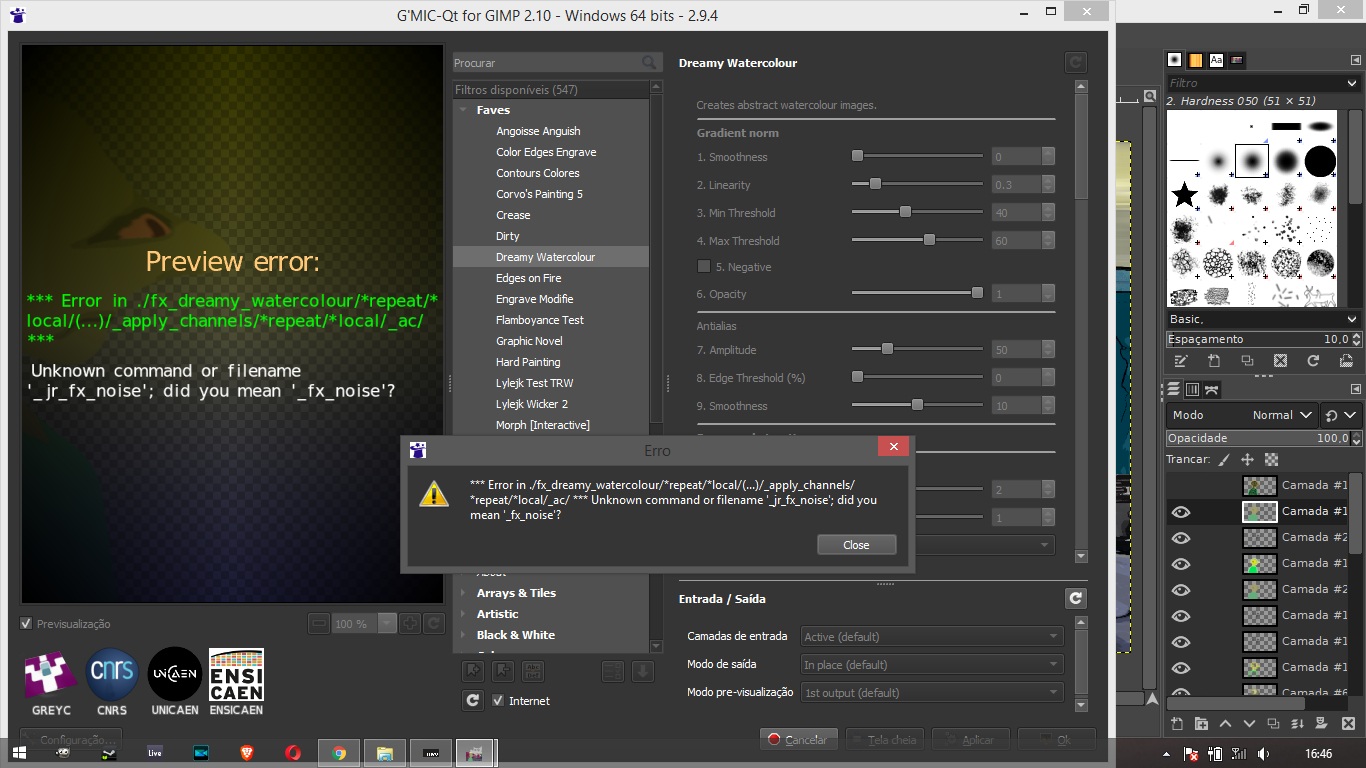This screenshot has width=1366, height=768.
Task: Open the Channels tab icon in GIMP
Action: tap(1192, 389)
